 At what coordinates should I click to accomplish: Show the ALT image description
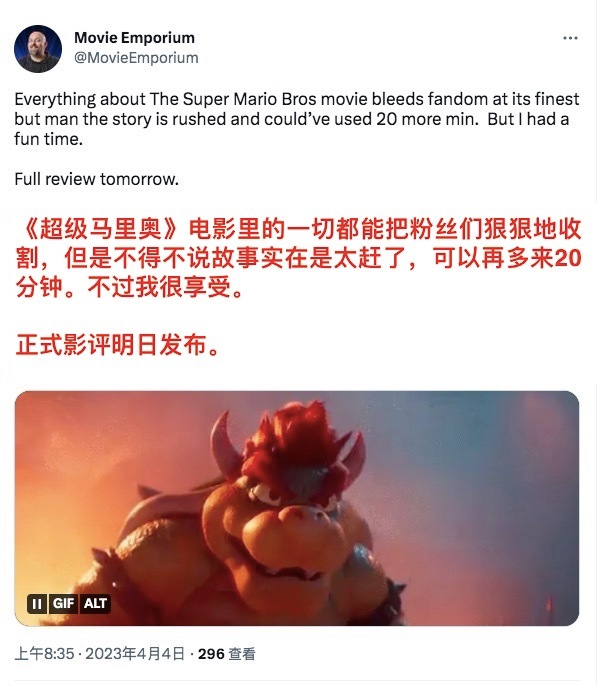click(95, 604)
